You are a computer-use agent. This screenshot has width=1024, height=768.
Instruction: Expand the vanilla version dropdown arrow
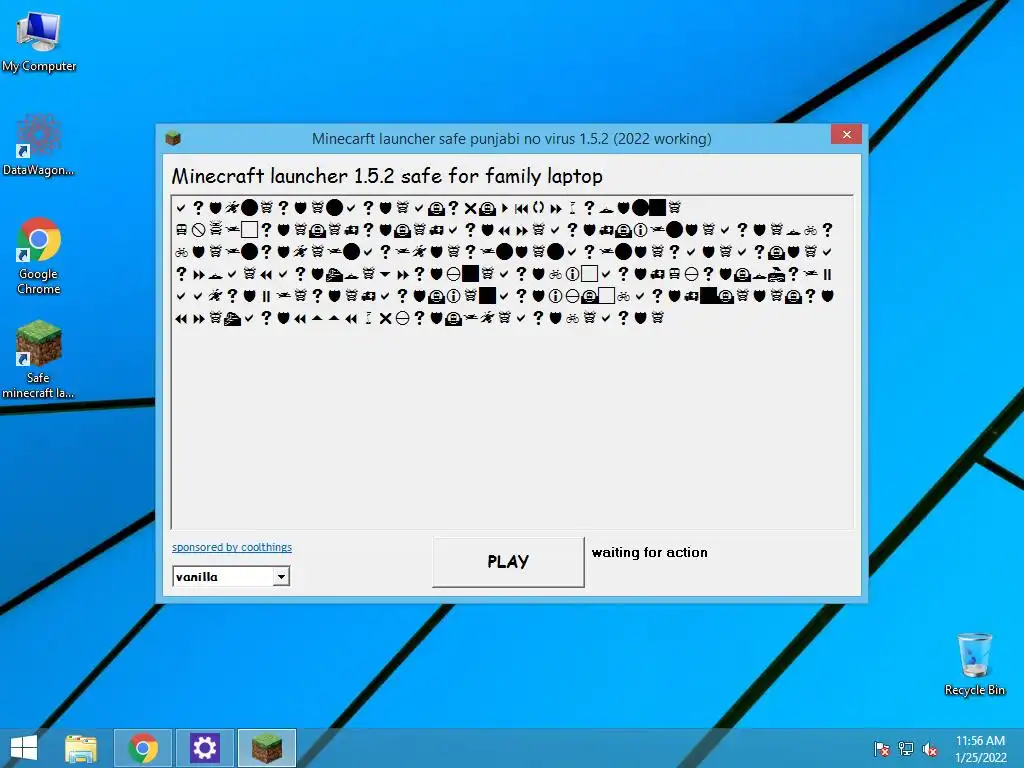pos(281,576)
